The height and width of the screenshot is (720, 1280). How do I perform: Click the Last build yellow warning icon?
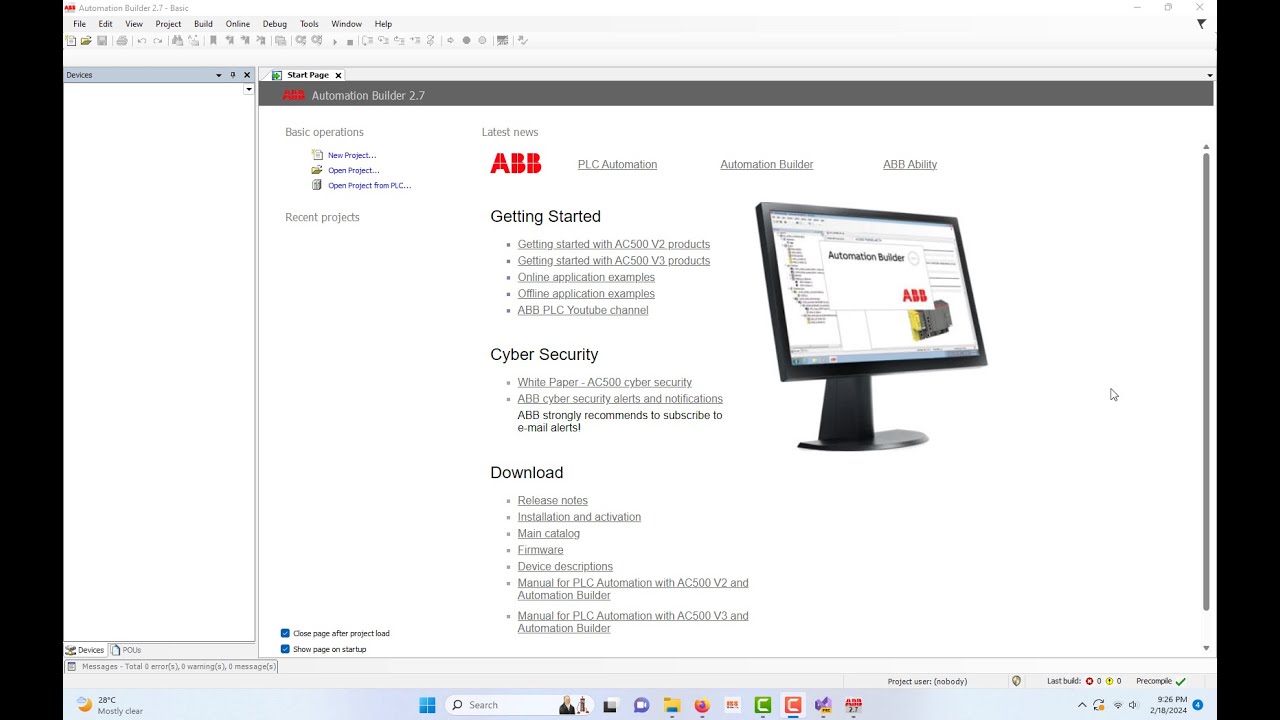click(1109, 681)
